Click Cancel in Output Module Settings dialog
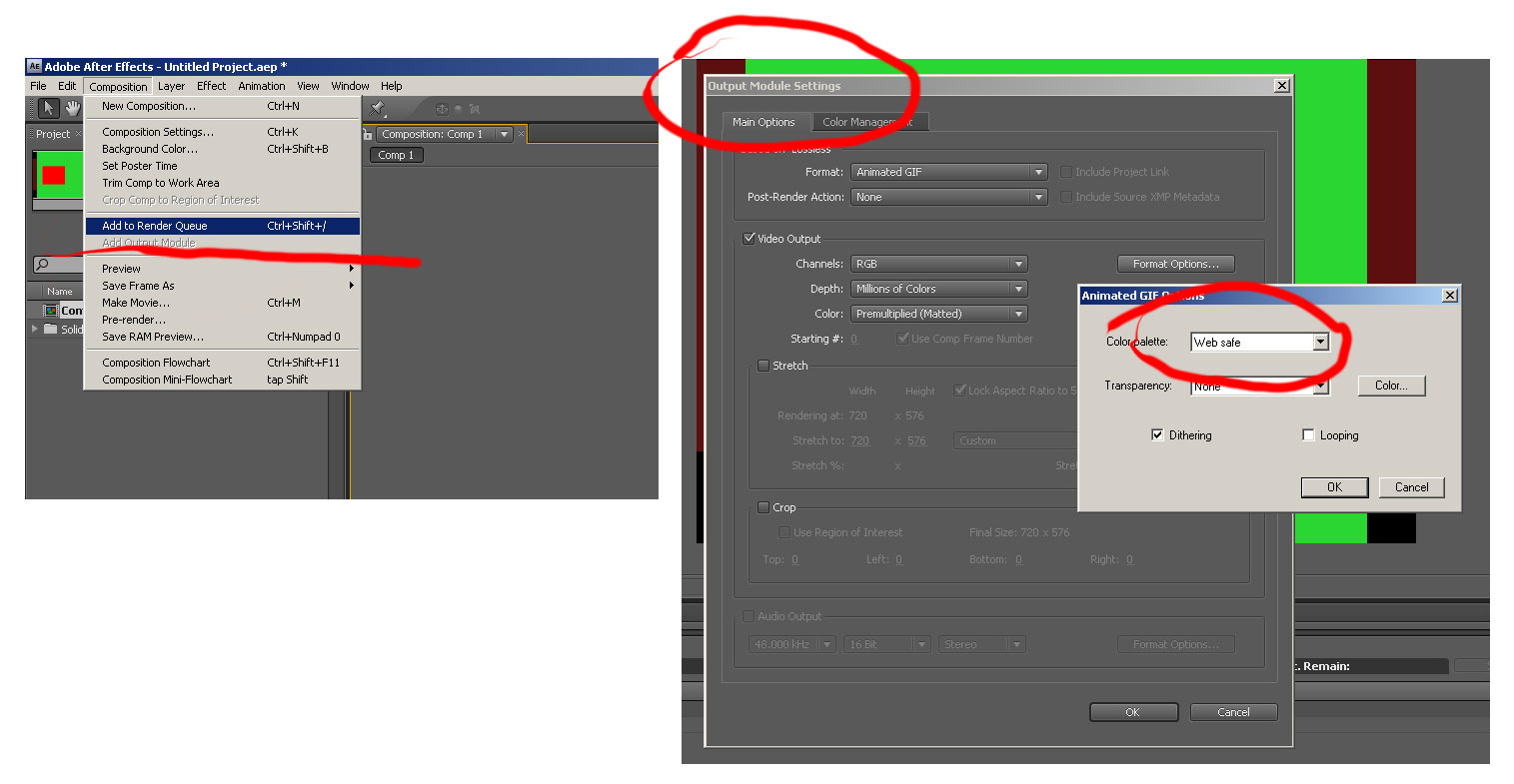The width and height of the screenshot is (1514, 784). click(1233, 712)
